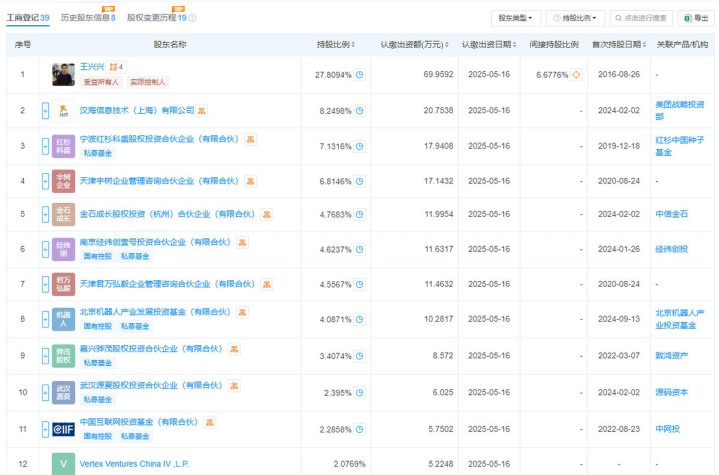Open 敦鸿资产 link
This screenshot has width=719, height=475.
(671, 355)
